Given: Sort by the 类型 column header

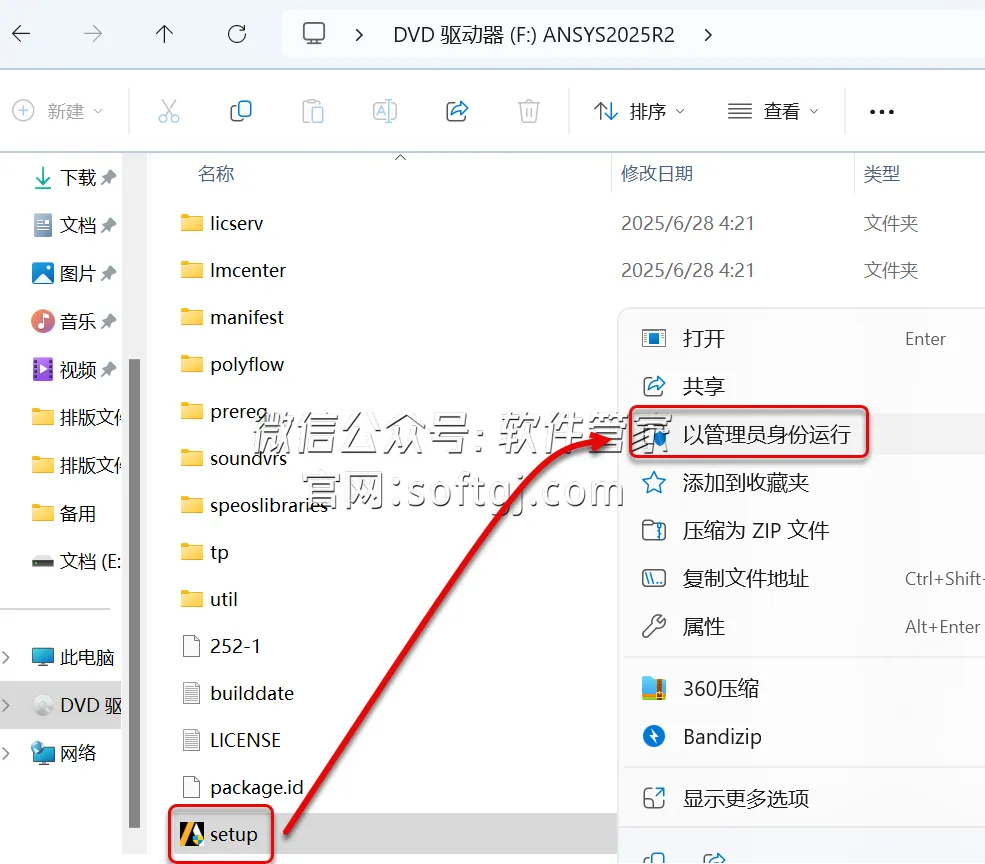Looking at the screenshot, I should pyautogui.click(x=881, y=173).
